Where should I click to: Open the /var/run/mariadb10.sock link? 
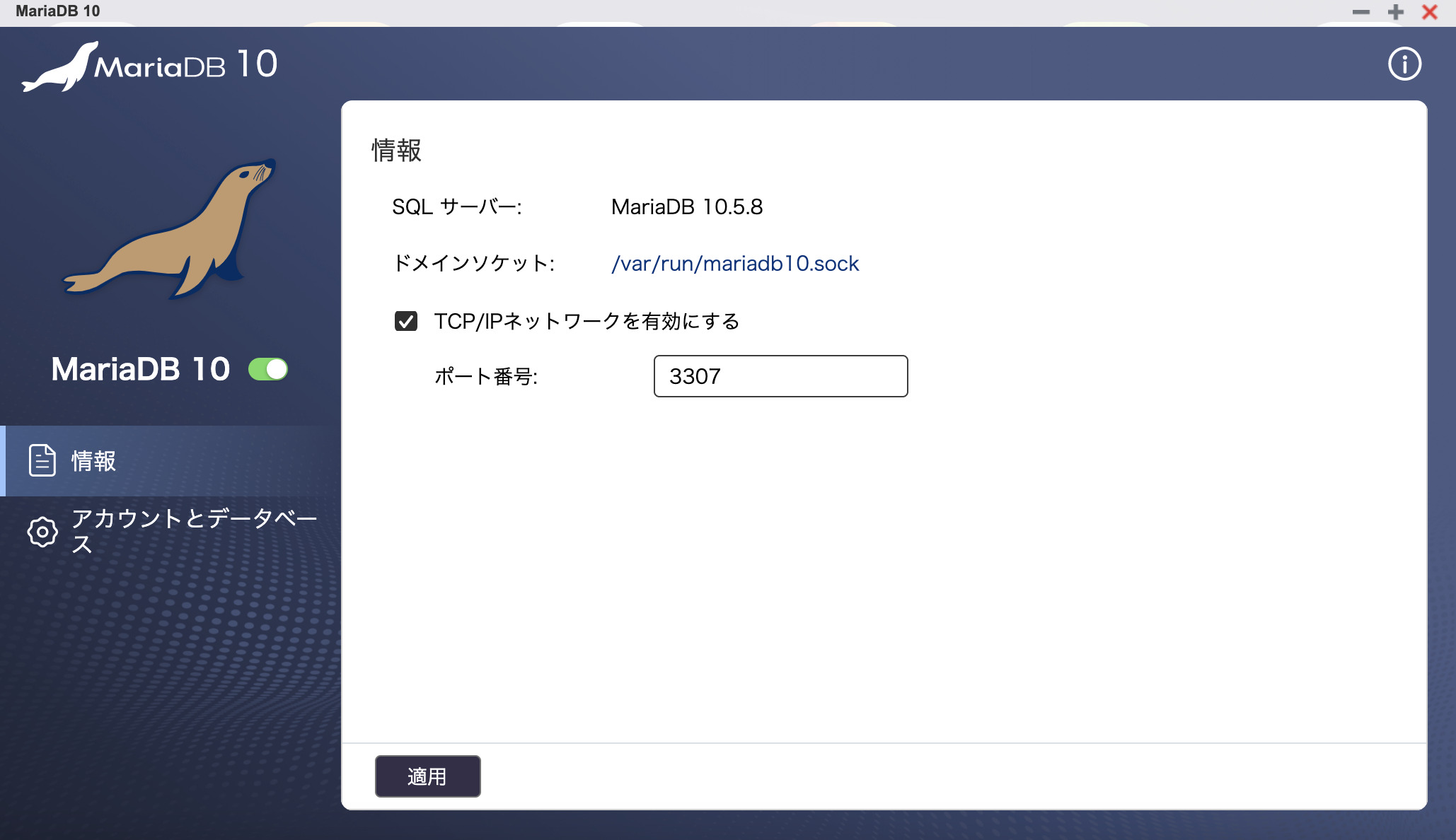click(x=734, y=264)
